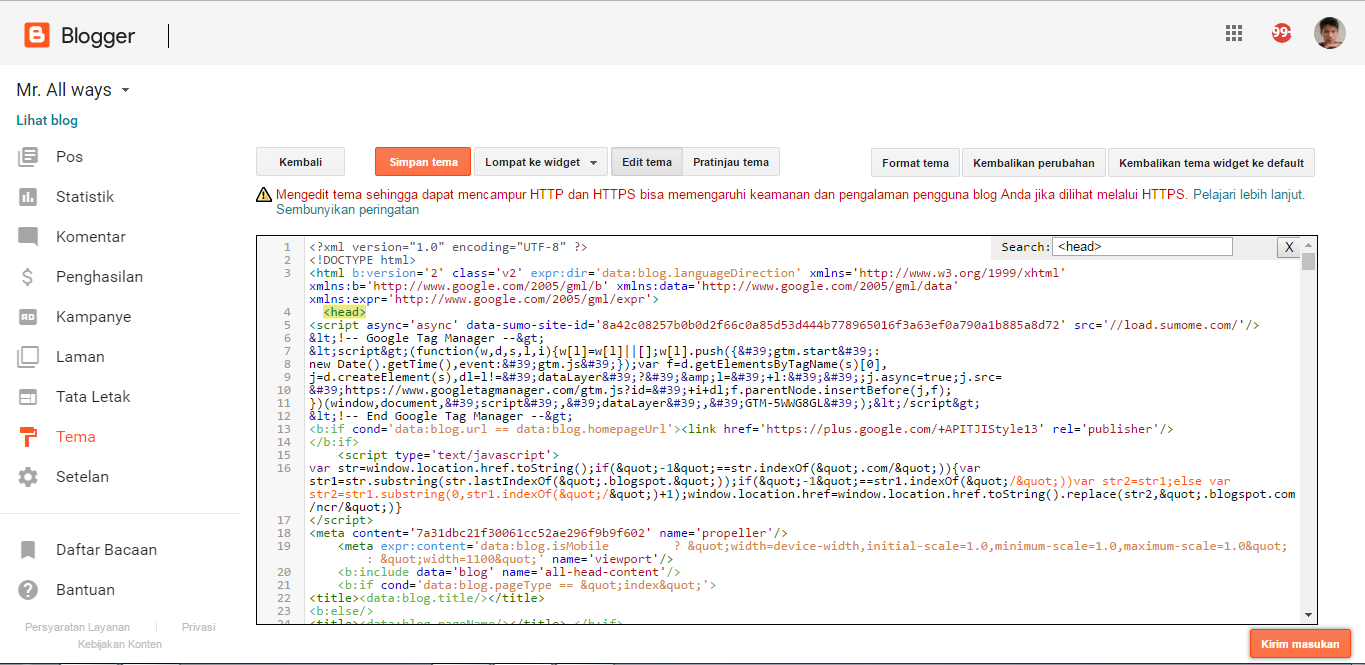Click the Kirim masukan feedback button
The width and height of the screenshot is (1365, 665).
pyautogui.click(x=1300, y=644)
